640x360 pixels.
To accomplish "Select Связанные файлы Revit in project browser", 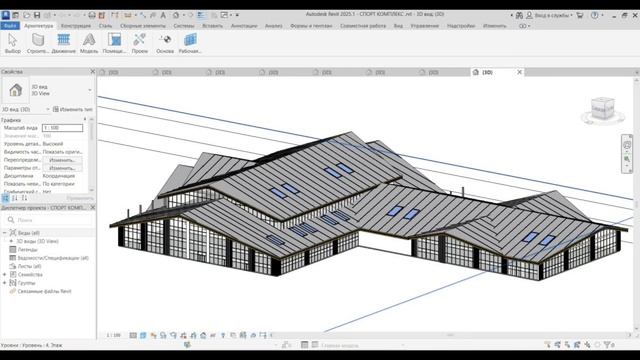I will [44, 291].
